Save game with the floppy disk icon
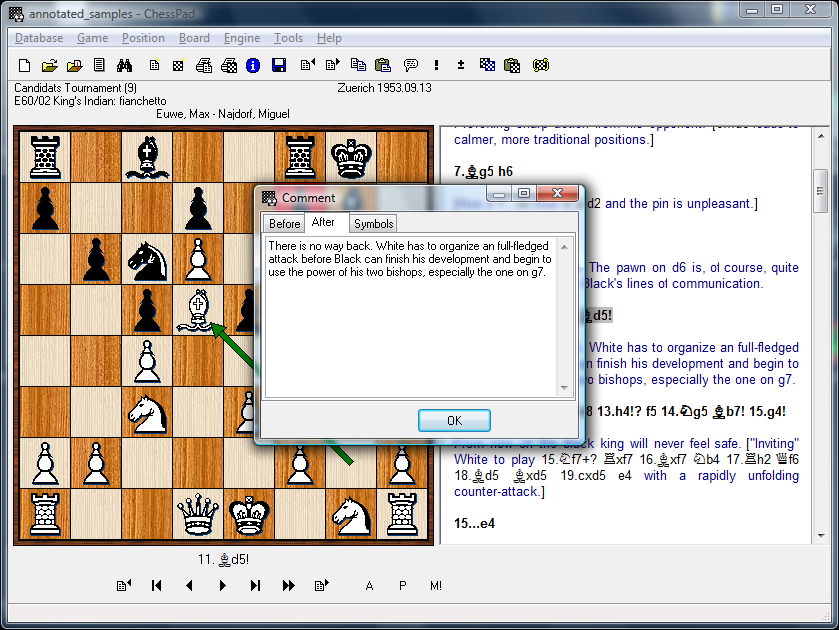This screenshot has width=839, height=630. coord(279,66)
